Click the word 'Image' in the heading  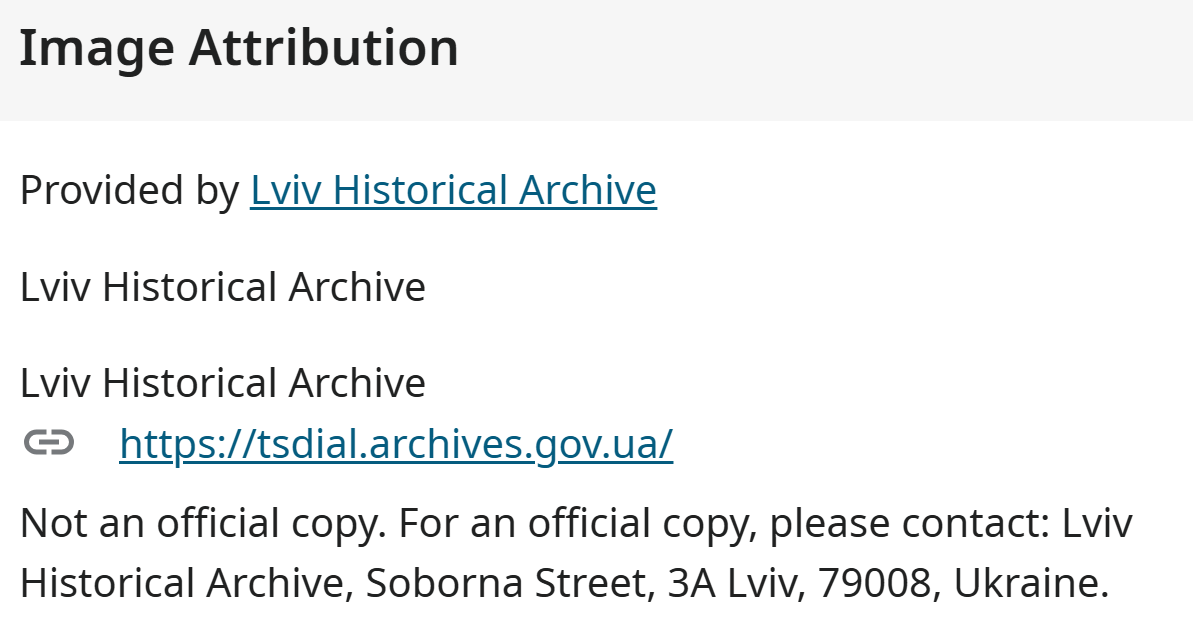click(x=97, y=50)
